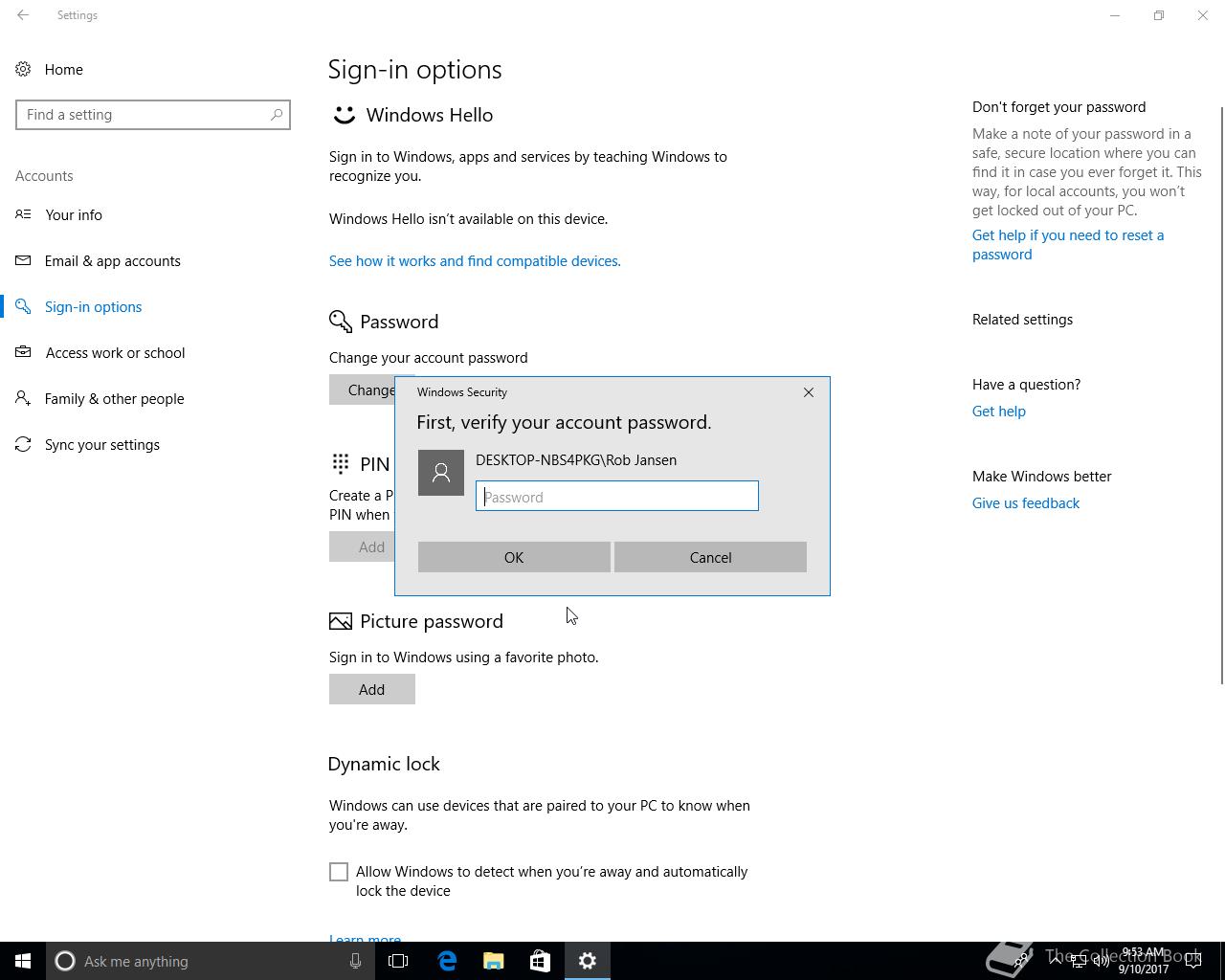Open Get help if you need to reset password

[x=1068, y=245]
